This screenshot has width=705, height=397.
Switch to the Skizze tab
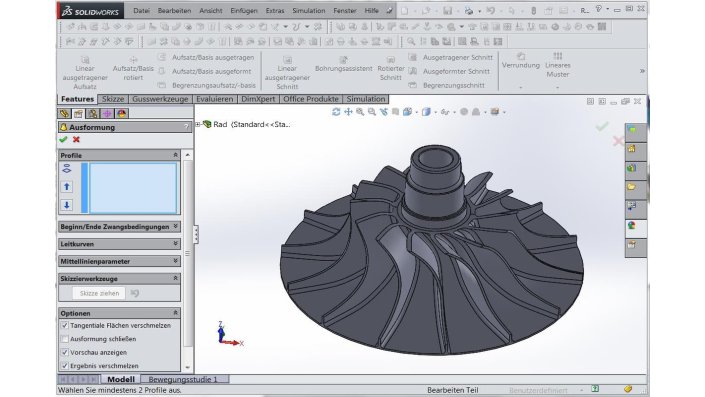[113, 99]
